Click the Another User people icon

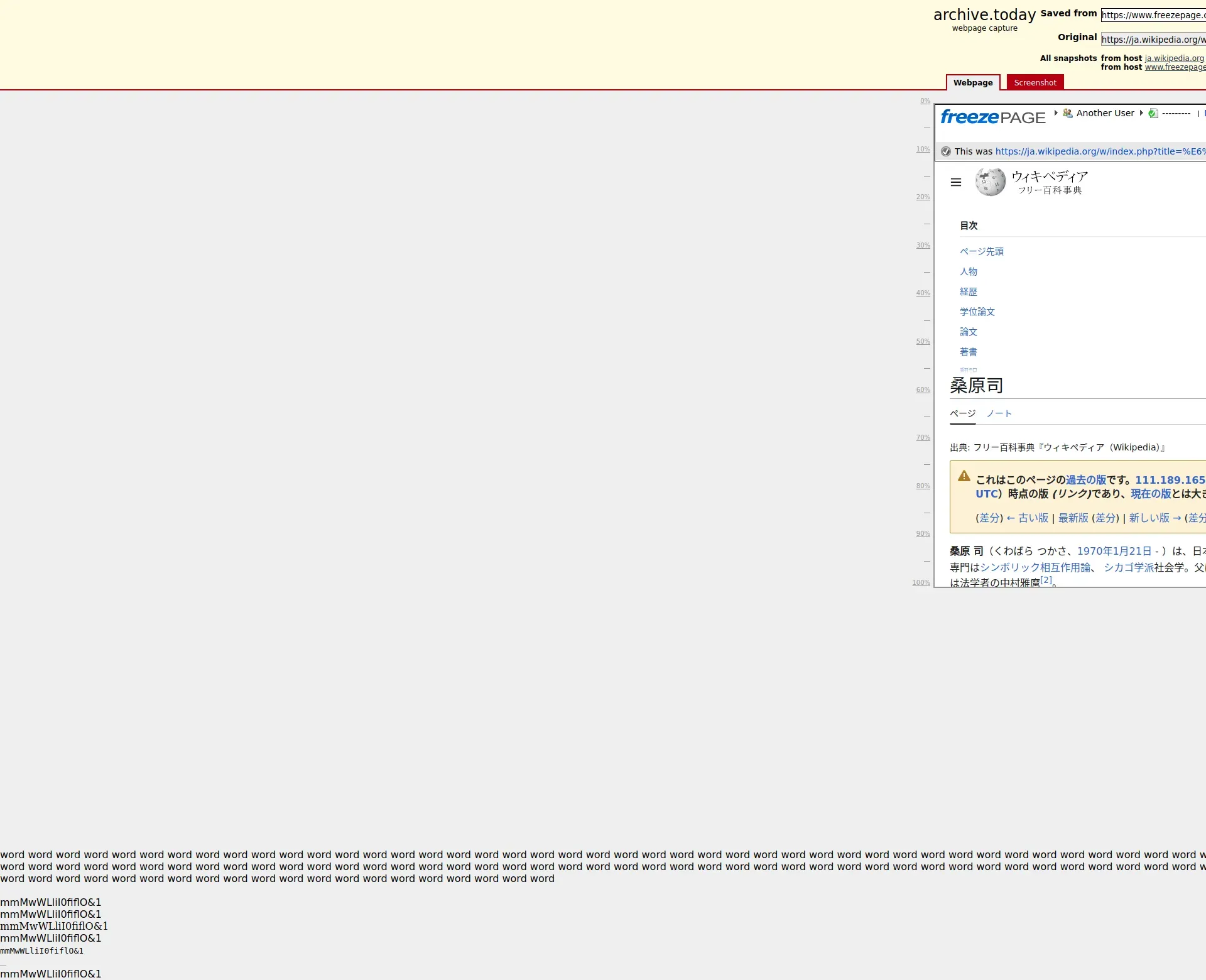(1067, 113)
